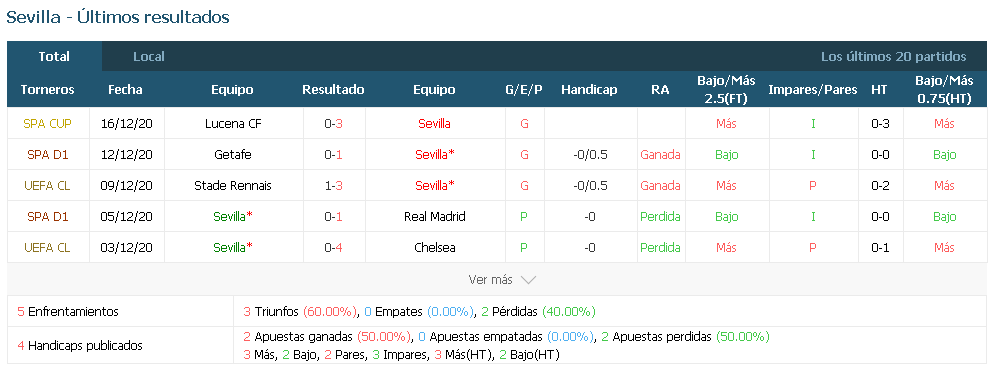
Task: Click the Impares/Pares column header
Action: 812,90
